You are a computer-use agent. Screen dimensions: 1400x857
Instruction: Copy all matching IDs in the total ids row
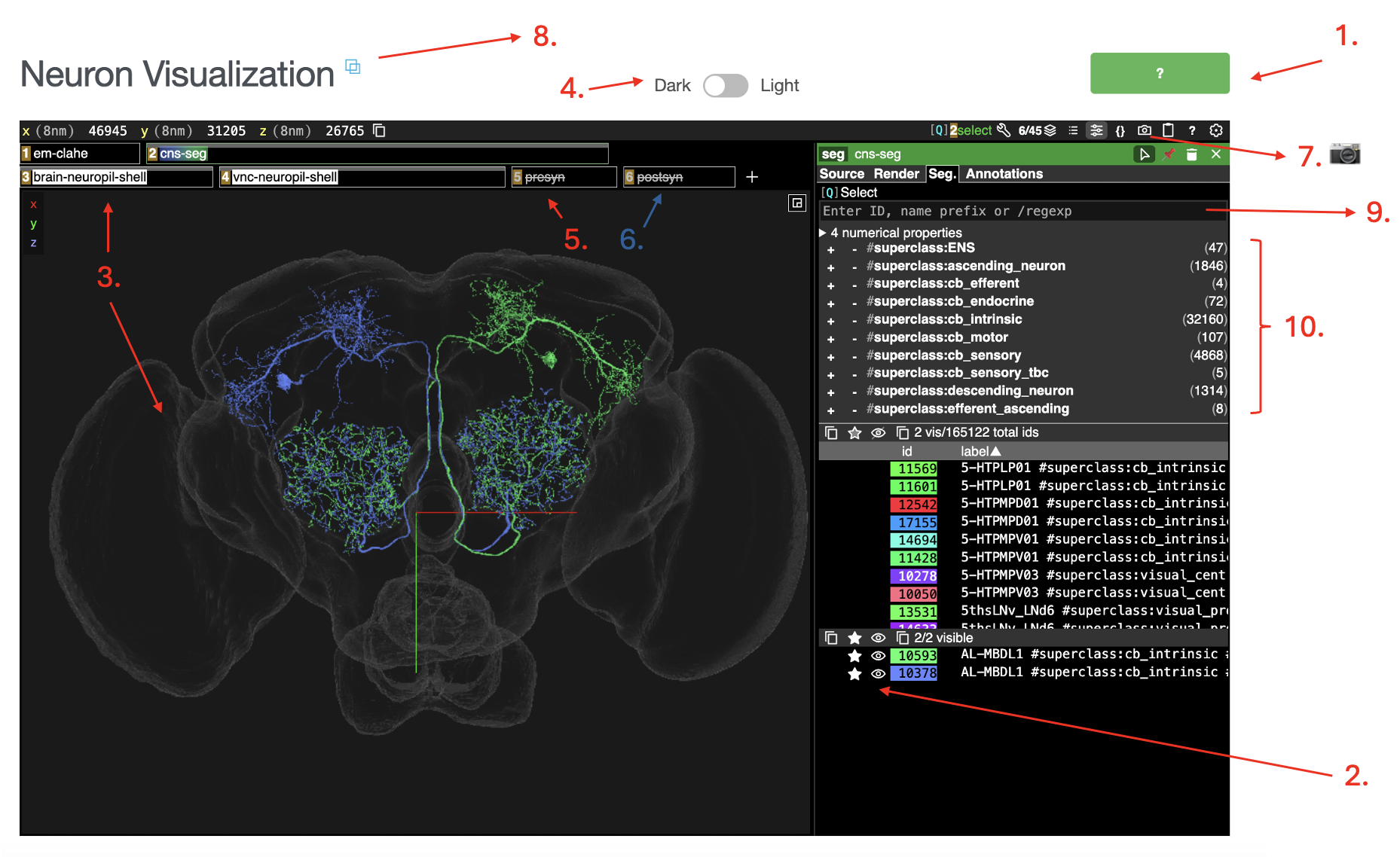830,432
